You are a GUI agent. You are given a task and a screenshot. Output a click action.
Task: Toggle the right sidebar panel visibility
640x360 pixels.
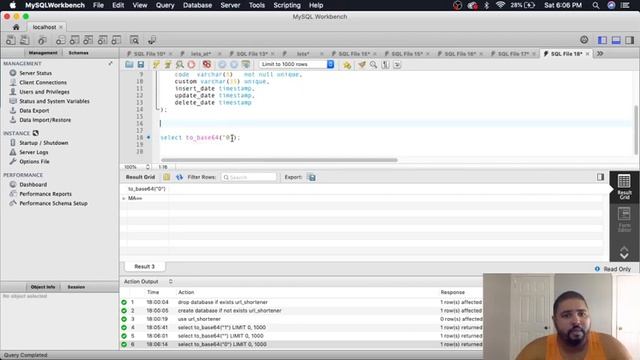tap(630, 40)
